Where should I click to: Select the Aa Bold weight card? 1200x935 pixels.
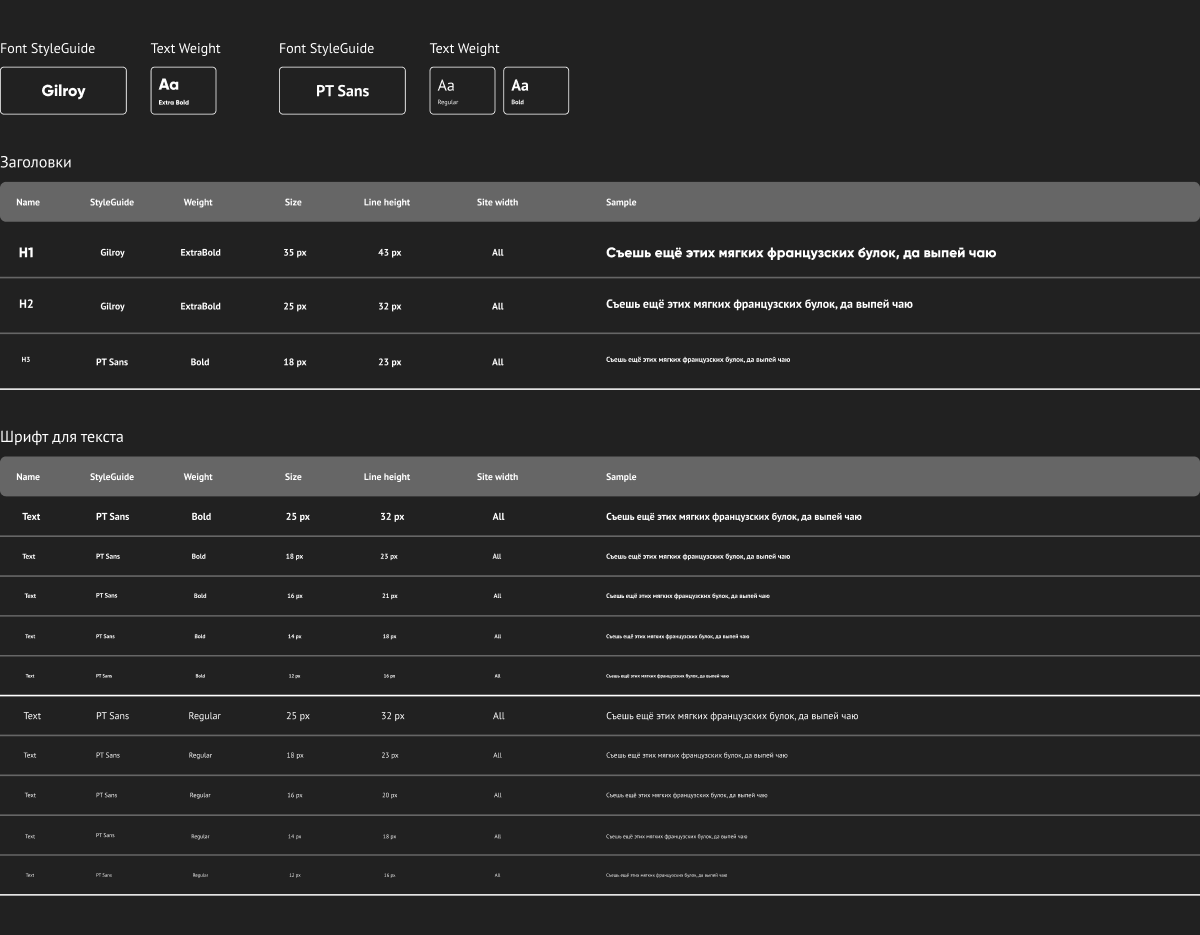(x=535, y=91)
